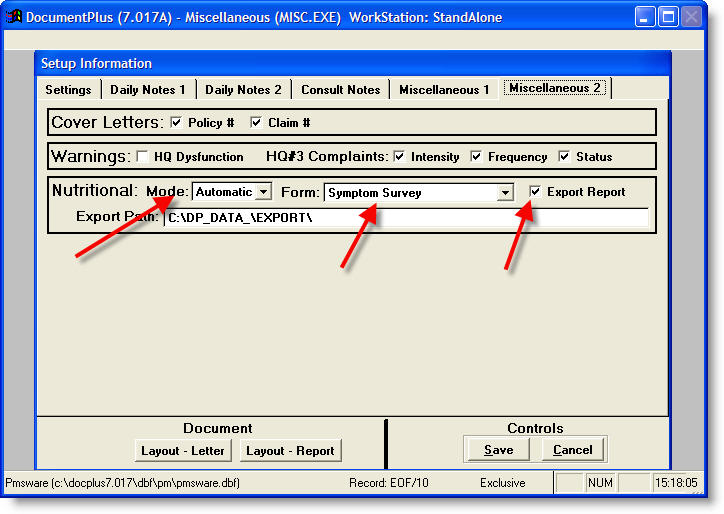Go to the Miscellaneous 1 tab
The image size is (724, 514).
tap(444, 90)
